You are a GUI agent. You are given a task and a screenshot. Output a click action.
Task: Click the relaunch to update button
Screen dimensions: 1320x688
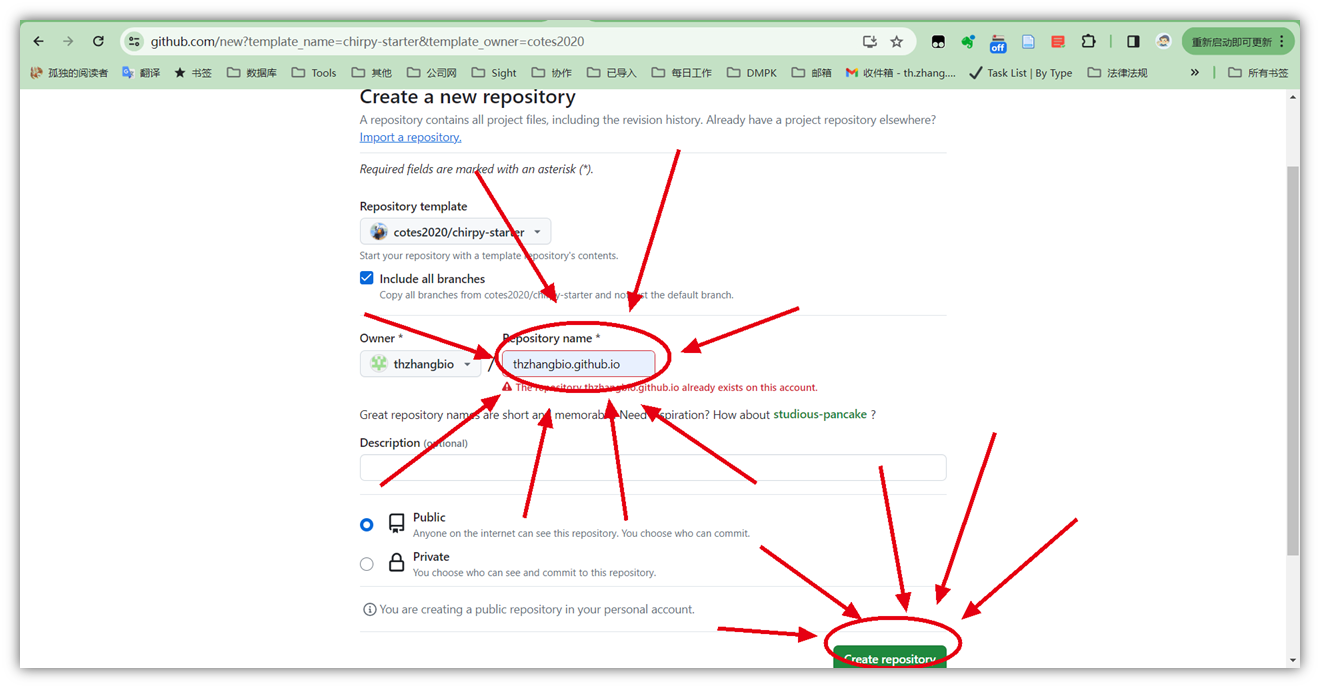(1238, 41)
